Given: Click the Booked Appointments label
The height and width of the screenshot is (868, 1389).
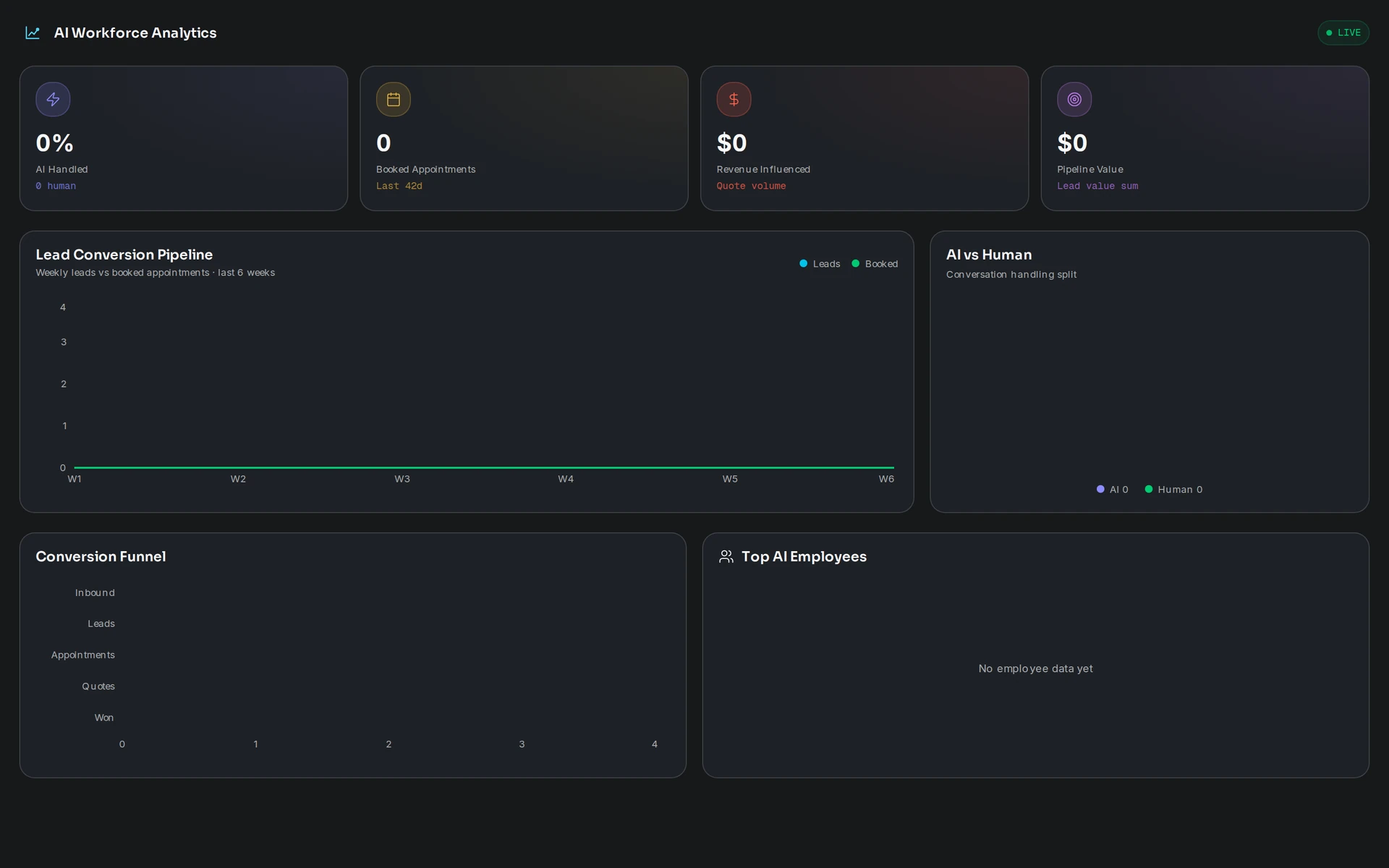Looking at the screenshot, I should click(426, 169).
